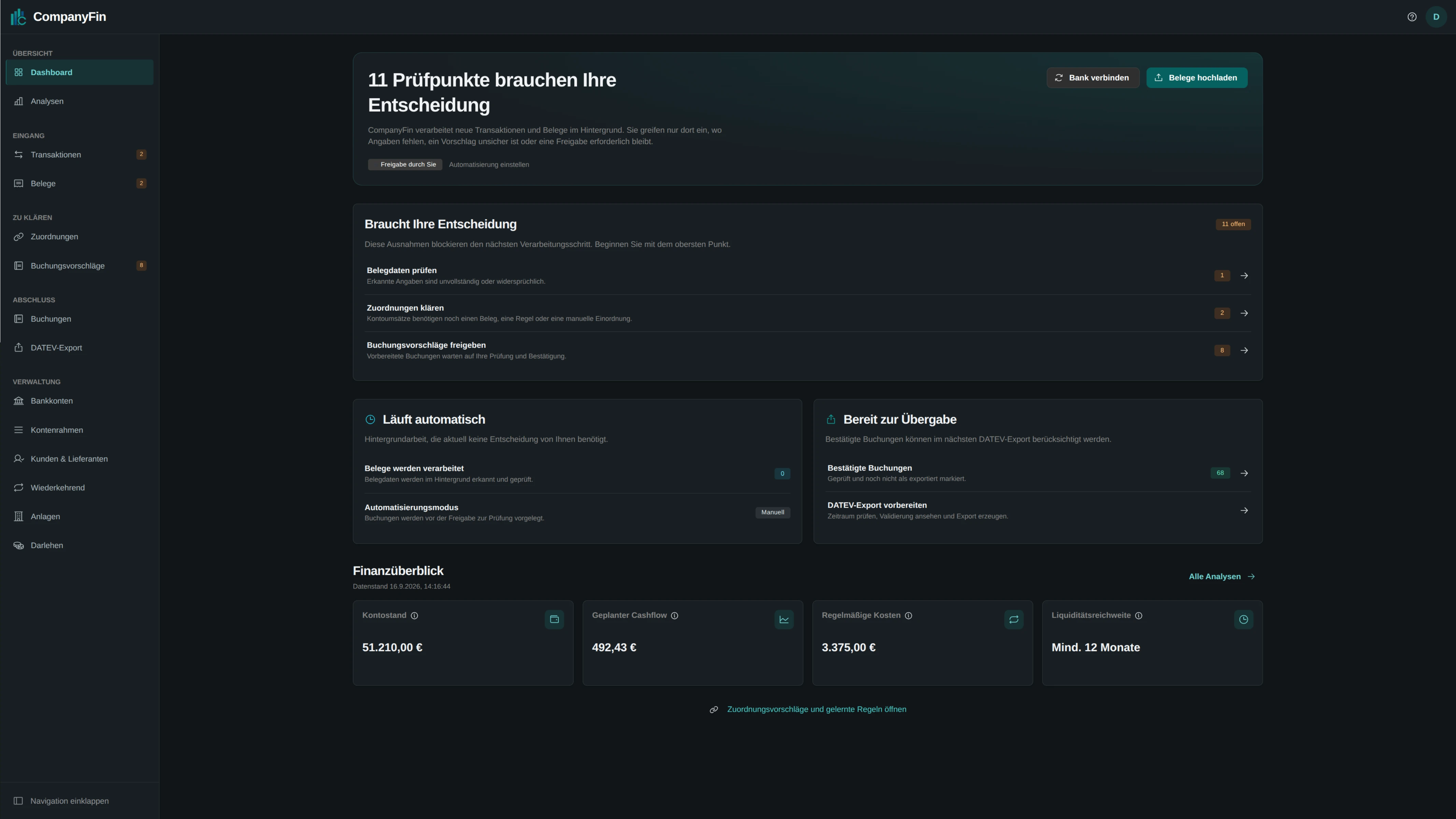Click the 51.210,00 € Kontostand value
Screen dimensions: 1456x819
tap(392, 647)
